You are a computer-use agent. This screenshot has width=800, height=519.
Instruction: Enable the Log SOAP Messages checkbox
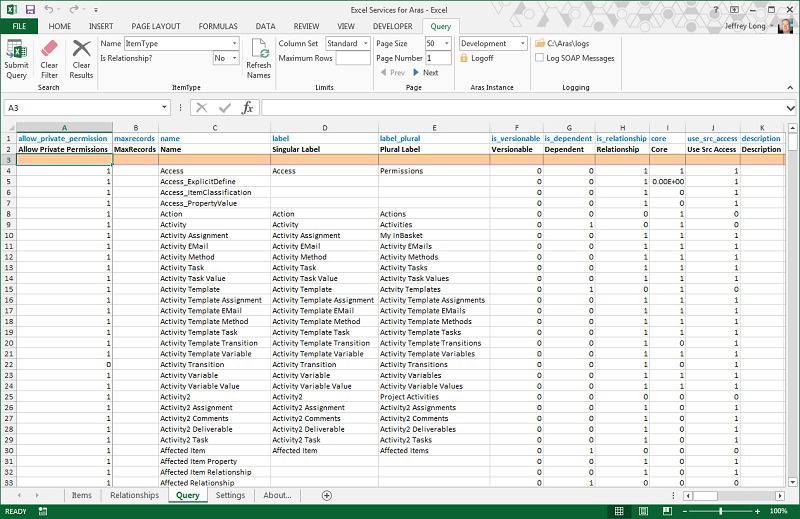point(539,58)
